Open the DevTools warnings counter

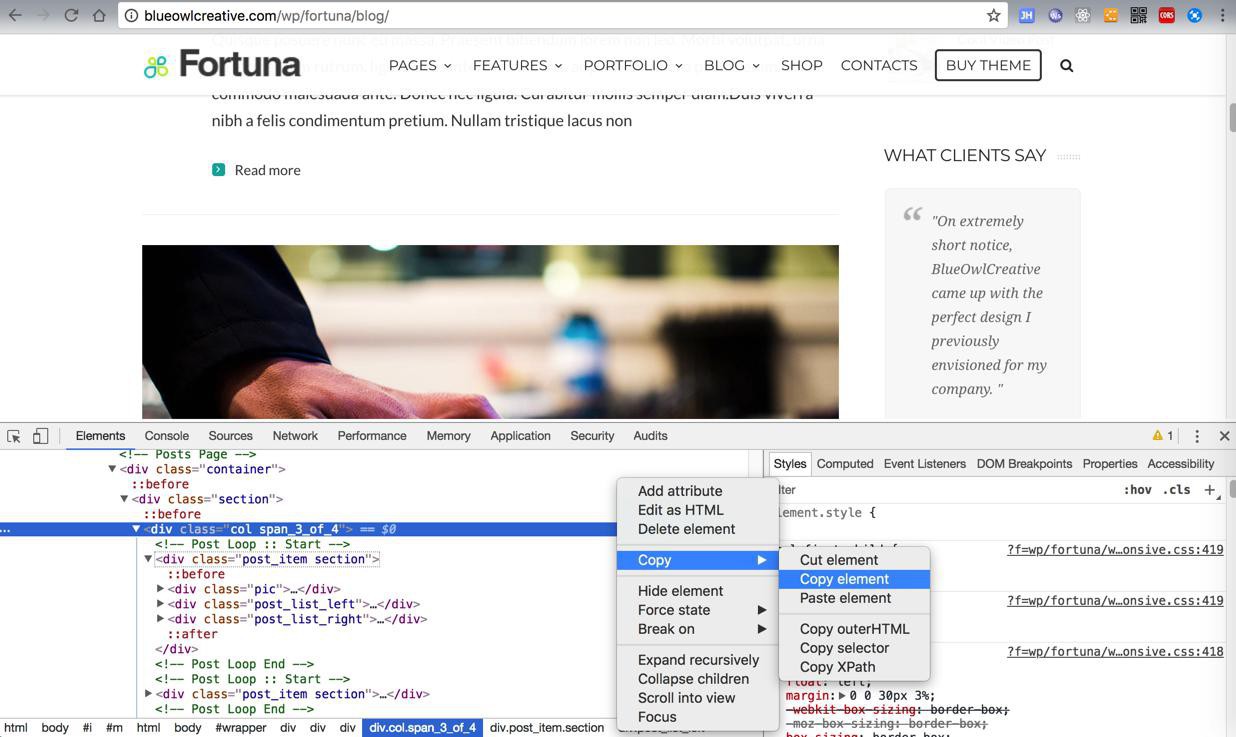[1163, 436]
